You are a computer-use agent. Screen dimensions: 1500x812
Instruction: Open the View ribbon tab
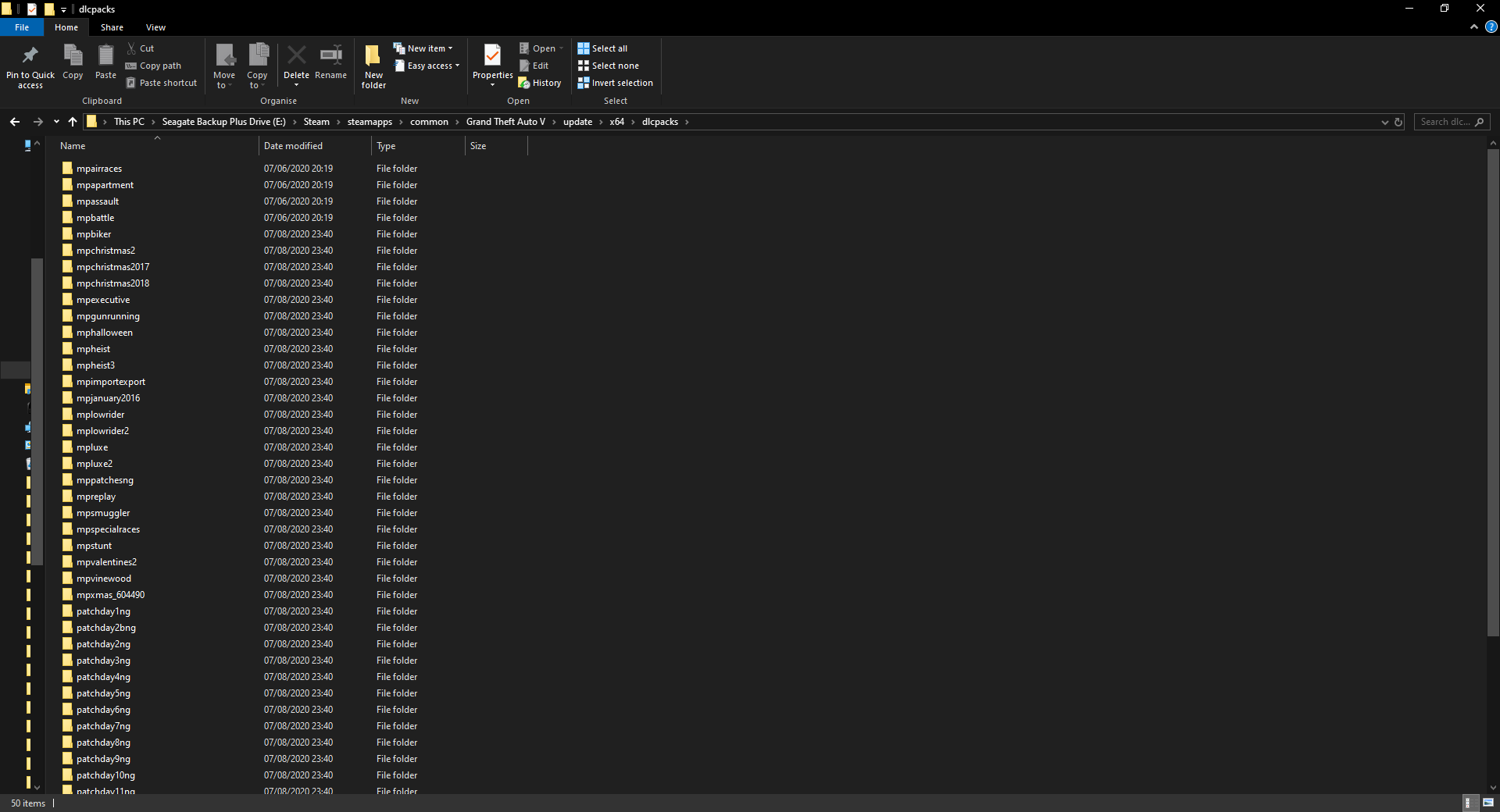point(155,27)
